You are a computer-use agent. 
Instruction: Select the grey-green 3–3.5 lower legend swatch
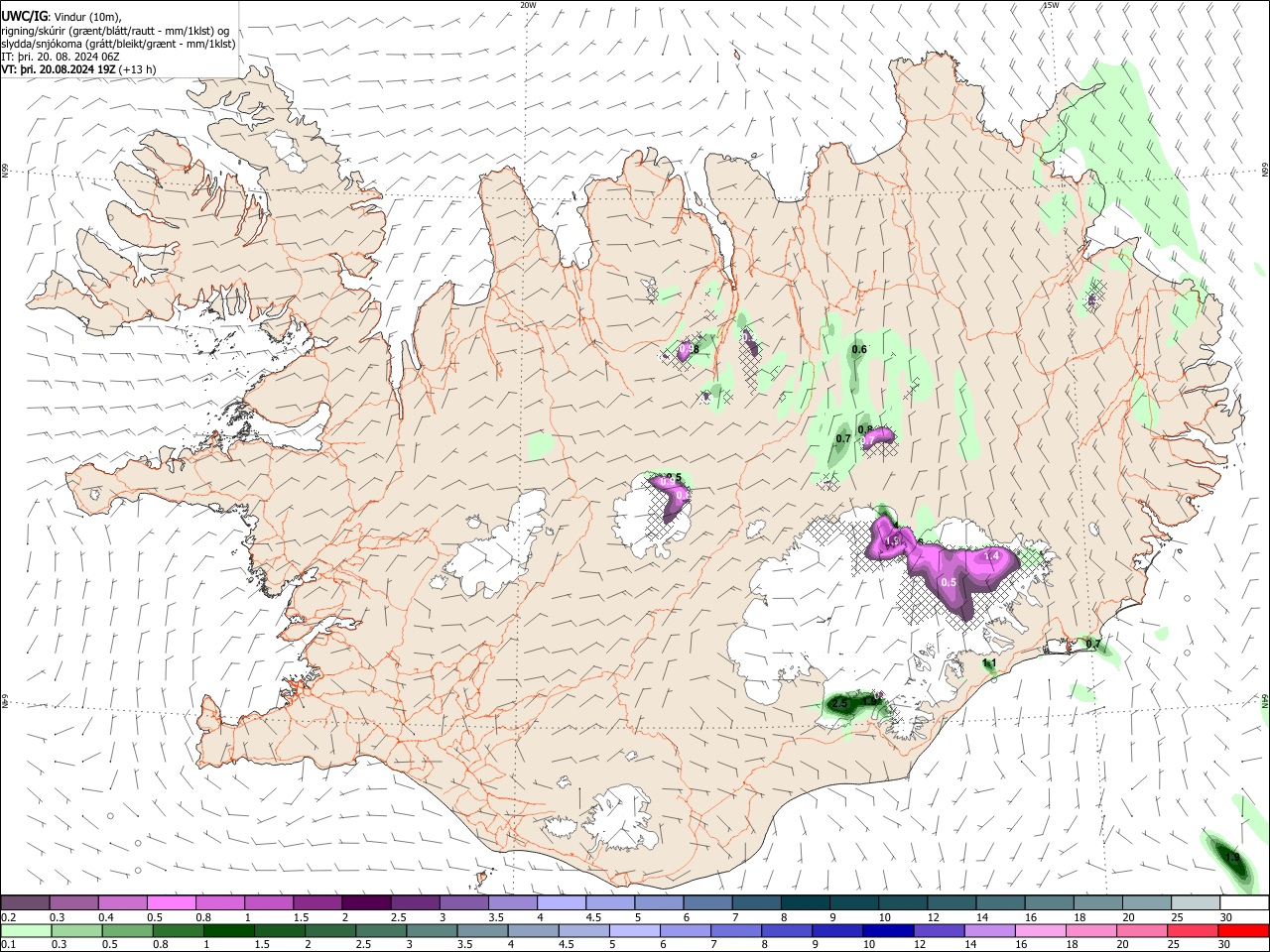[x=433, y=931]
